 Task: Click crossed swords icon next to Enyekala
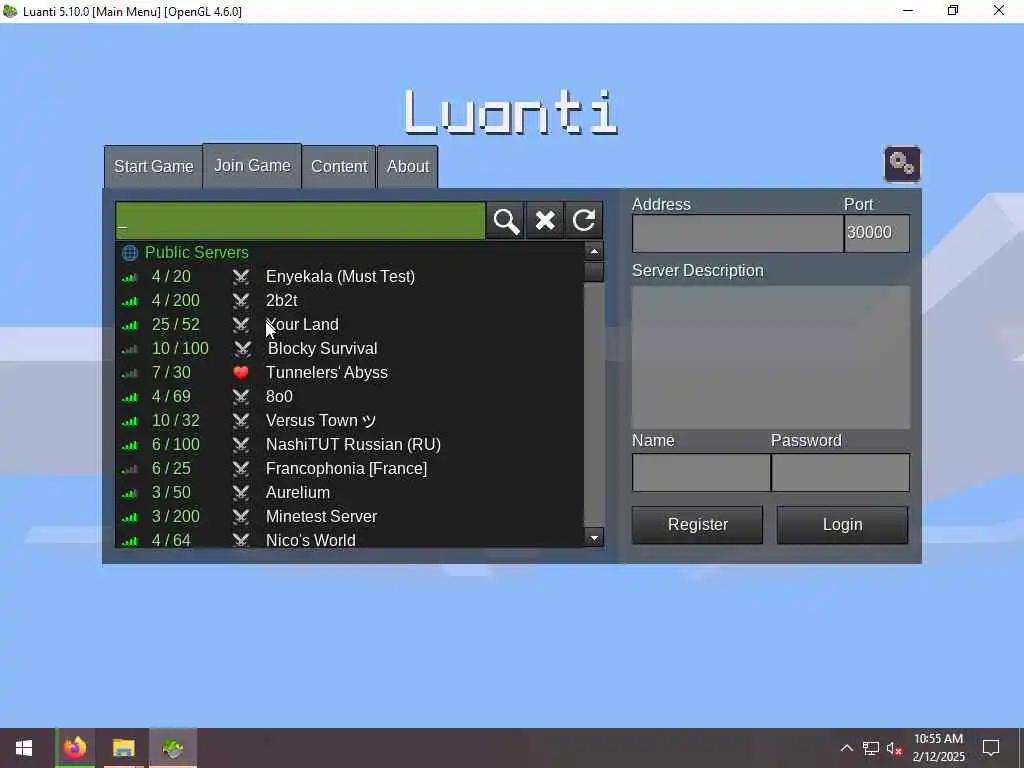point(241,277)
